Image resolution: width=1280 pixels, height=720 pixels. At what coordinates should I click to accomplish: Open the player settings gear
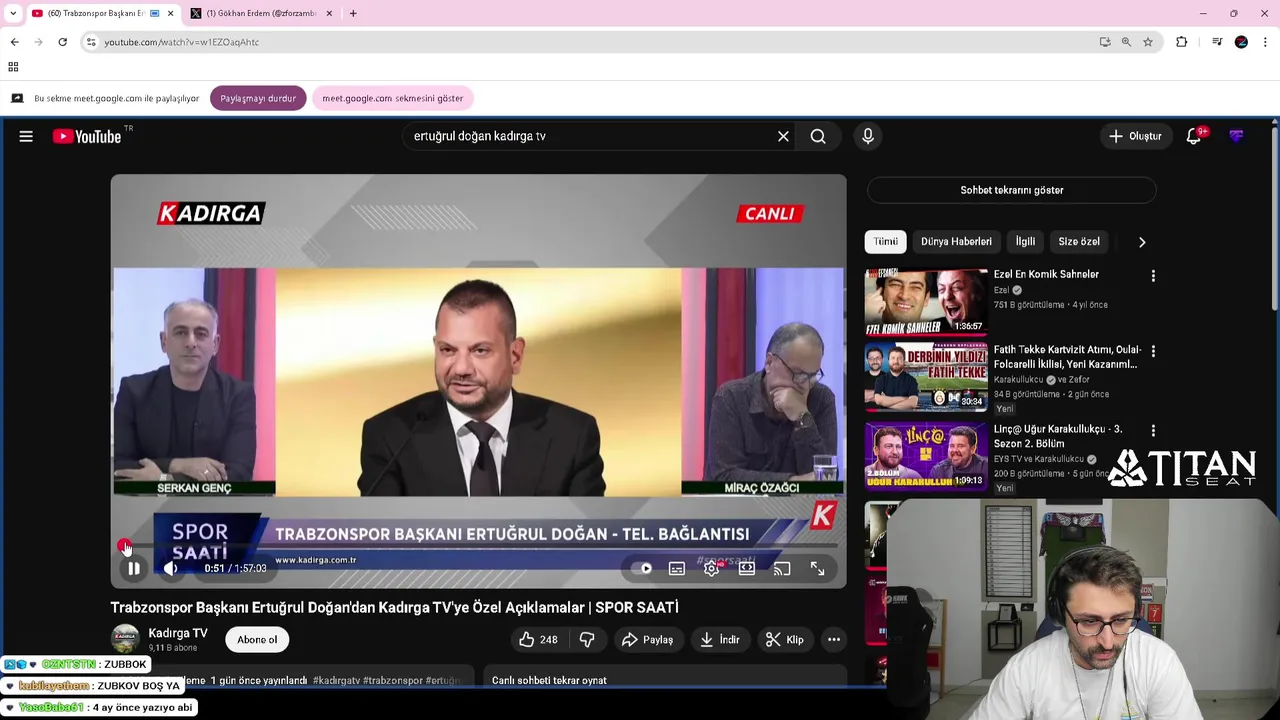(x=712, y=568)
